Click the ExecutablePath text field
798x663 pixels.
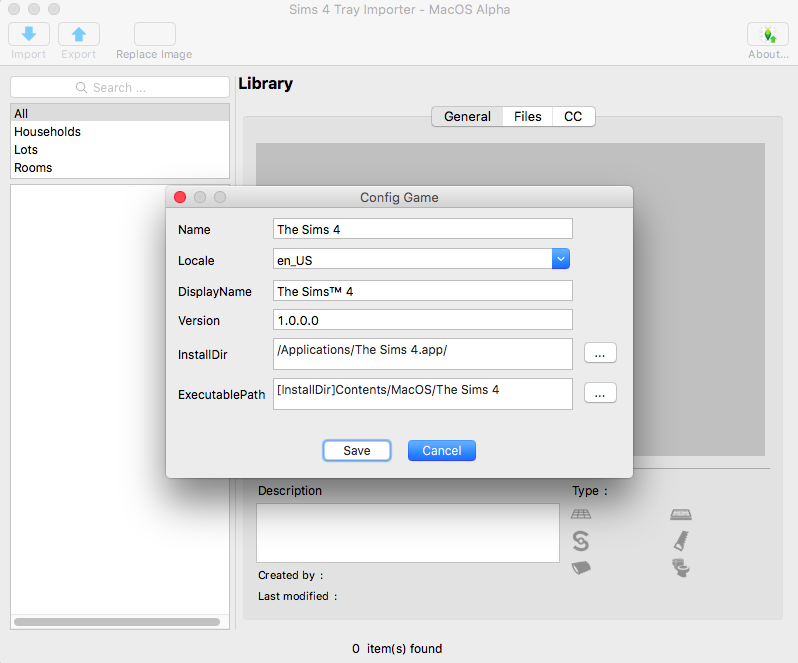click(423, 394)
